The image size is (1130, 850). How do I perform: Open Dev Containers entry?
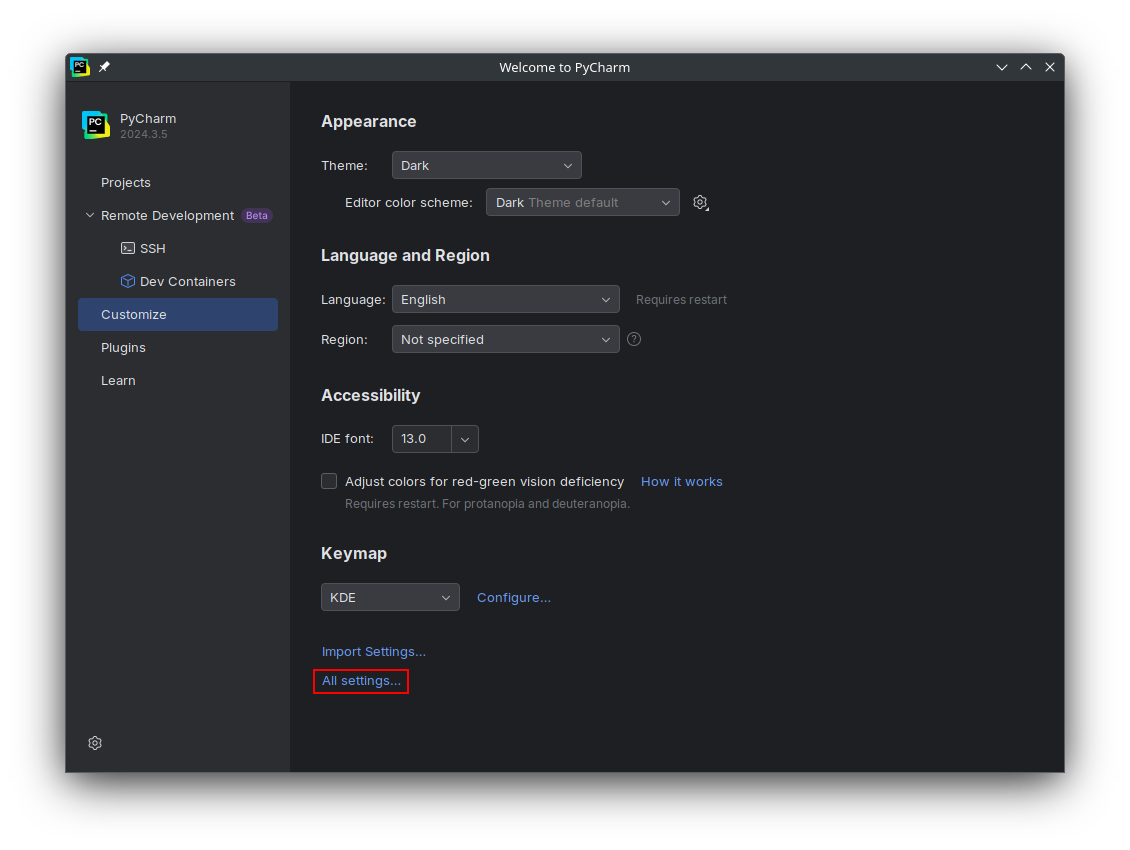tap(187, 281)
